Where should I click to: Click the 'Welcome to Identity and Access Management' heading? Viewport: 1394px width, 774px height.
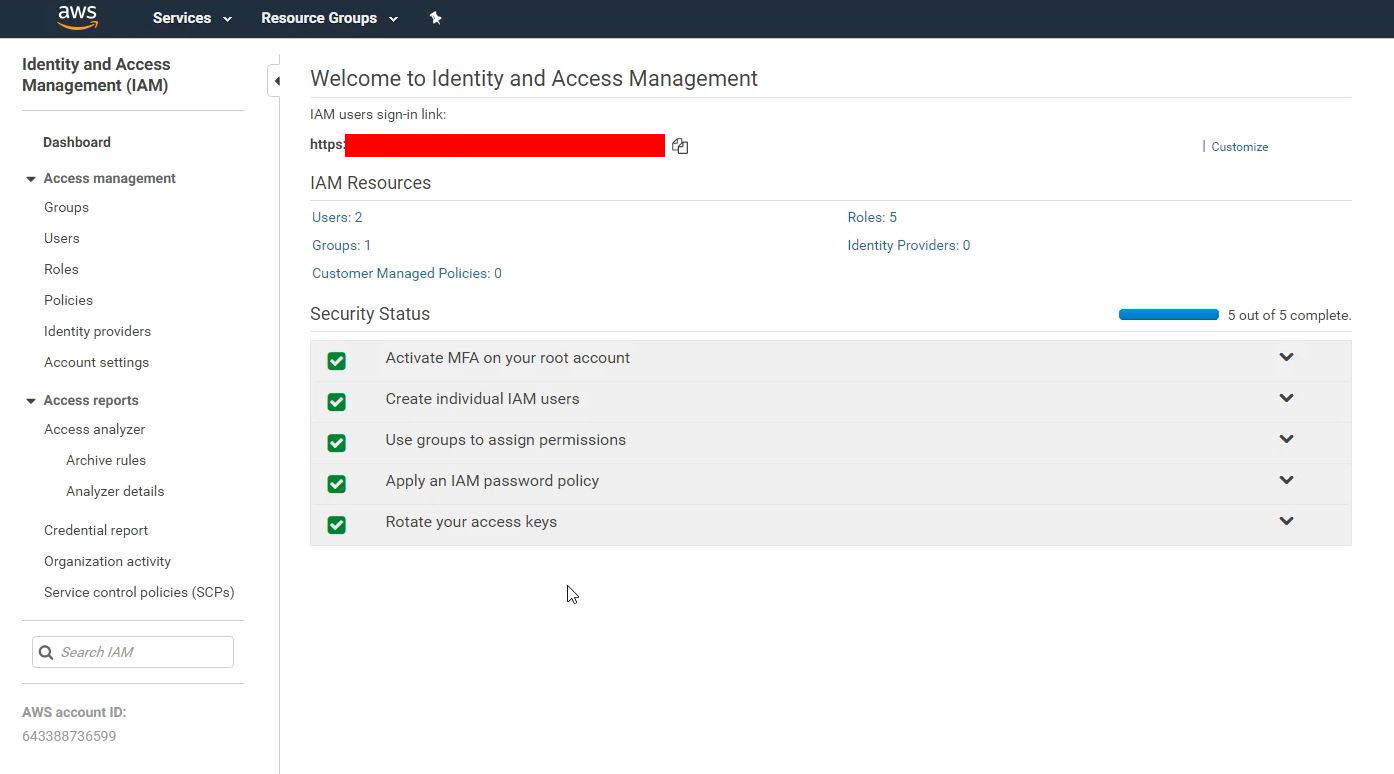534,79
